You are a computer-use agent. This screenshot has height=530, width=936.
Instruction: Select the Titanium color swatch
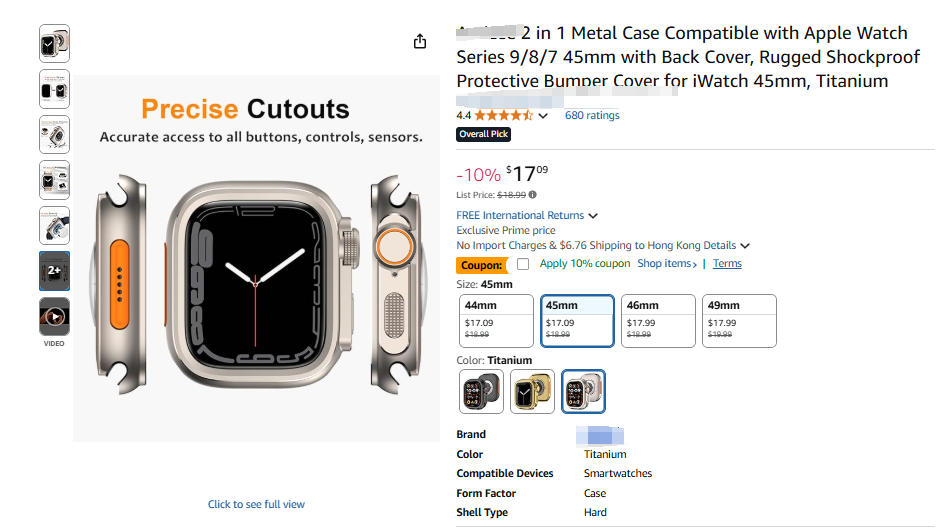coord(583,391)
